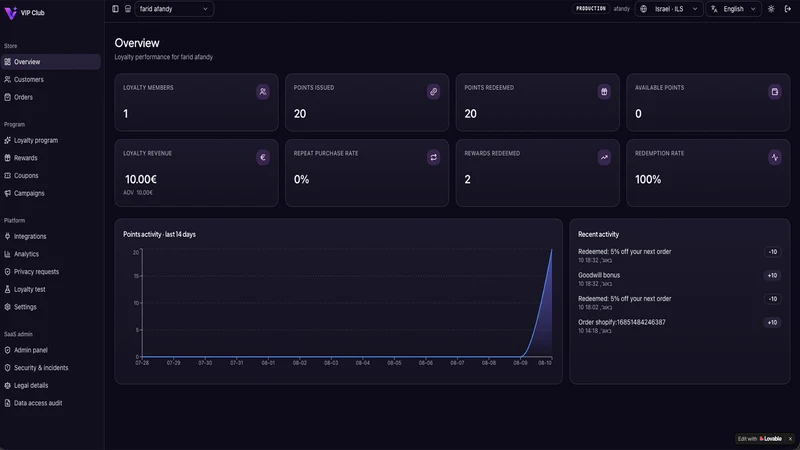Click the Rewards gift icon in sidebar
The height and width of the screenshot is (450, 800).
tap(7, 158)
